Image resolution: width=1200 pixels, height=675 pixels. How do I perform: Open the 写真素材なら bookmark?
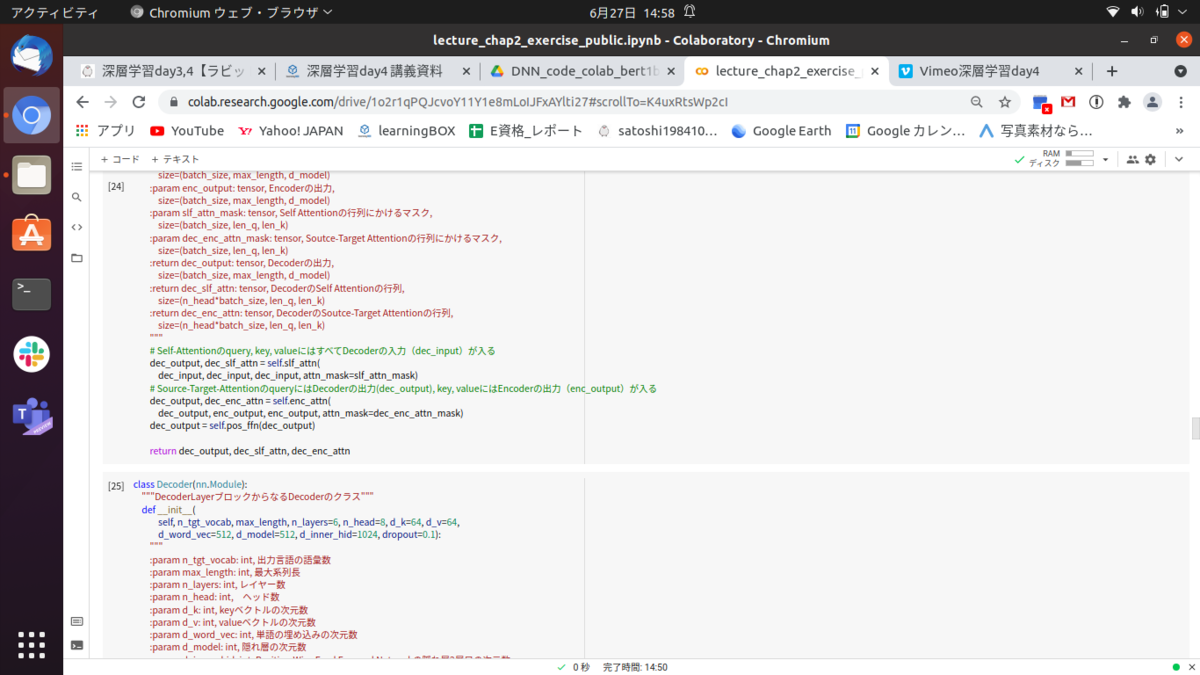(1036, 131)
